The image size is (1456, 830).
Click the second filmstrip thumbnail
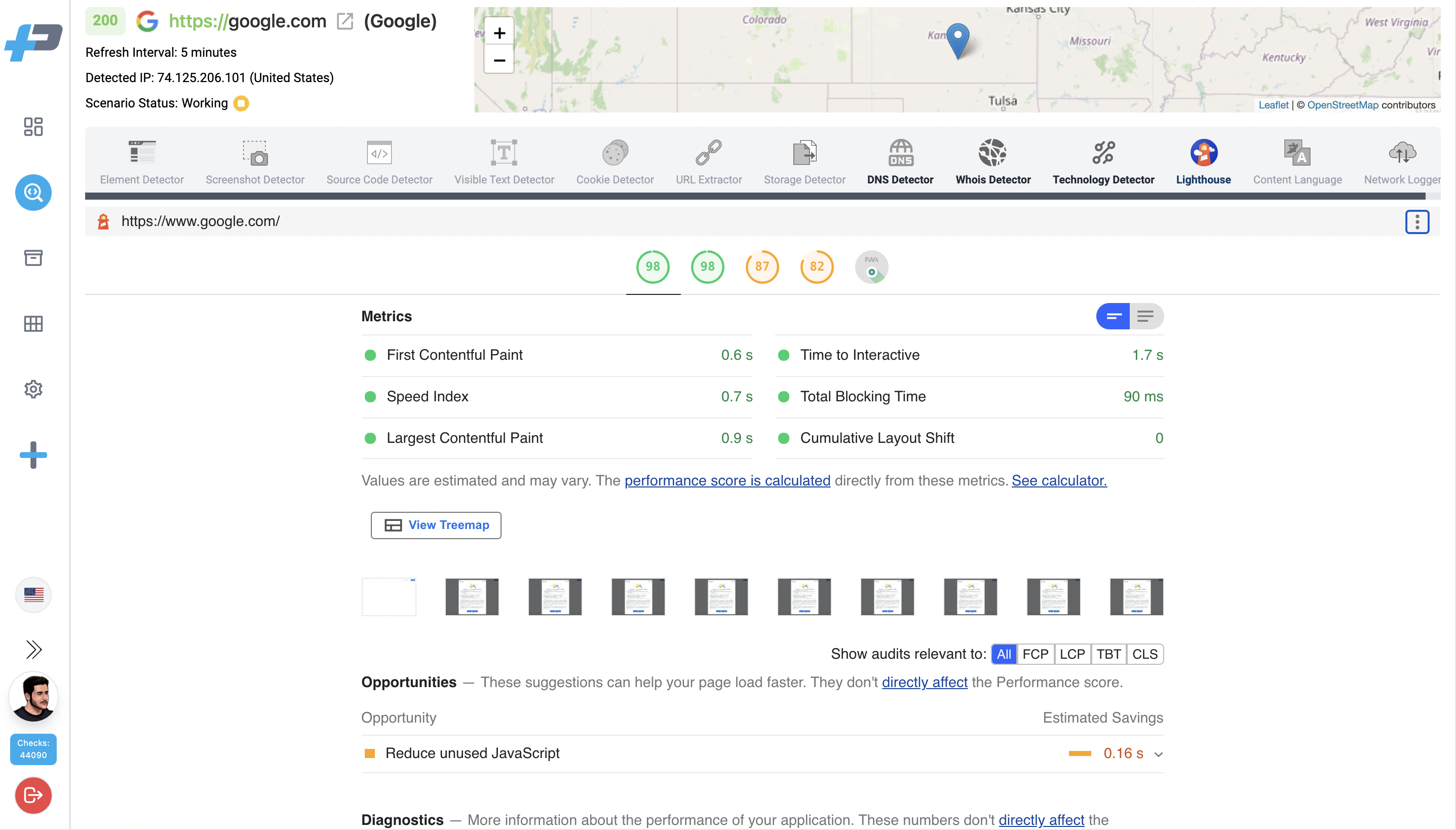coord(472,597)
